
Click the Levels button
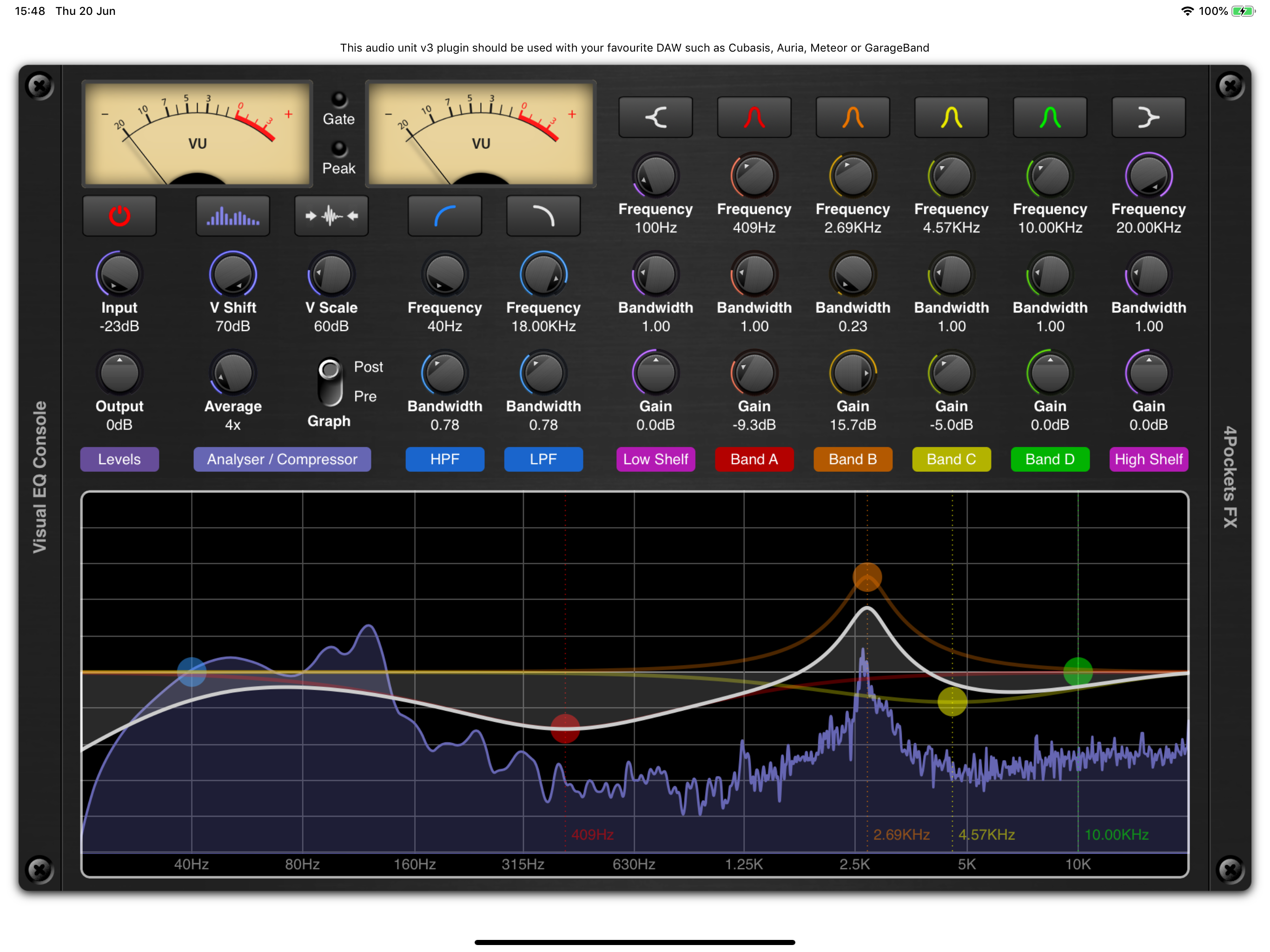[119, 459]
